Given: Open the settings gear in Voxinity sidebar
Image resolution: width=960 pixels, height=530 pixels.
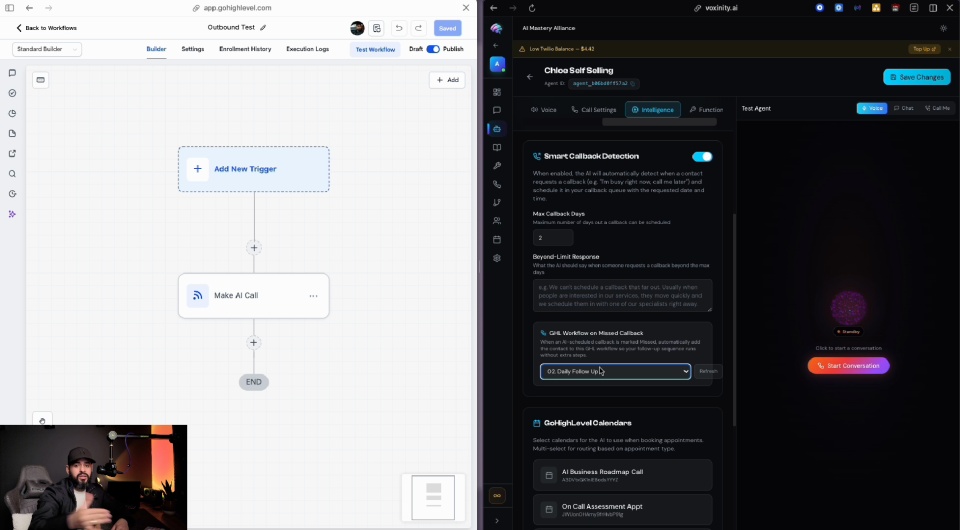Looking at the screenshot, I should [497, 258].
